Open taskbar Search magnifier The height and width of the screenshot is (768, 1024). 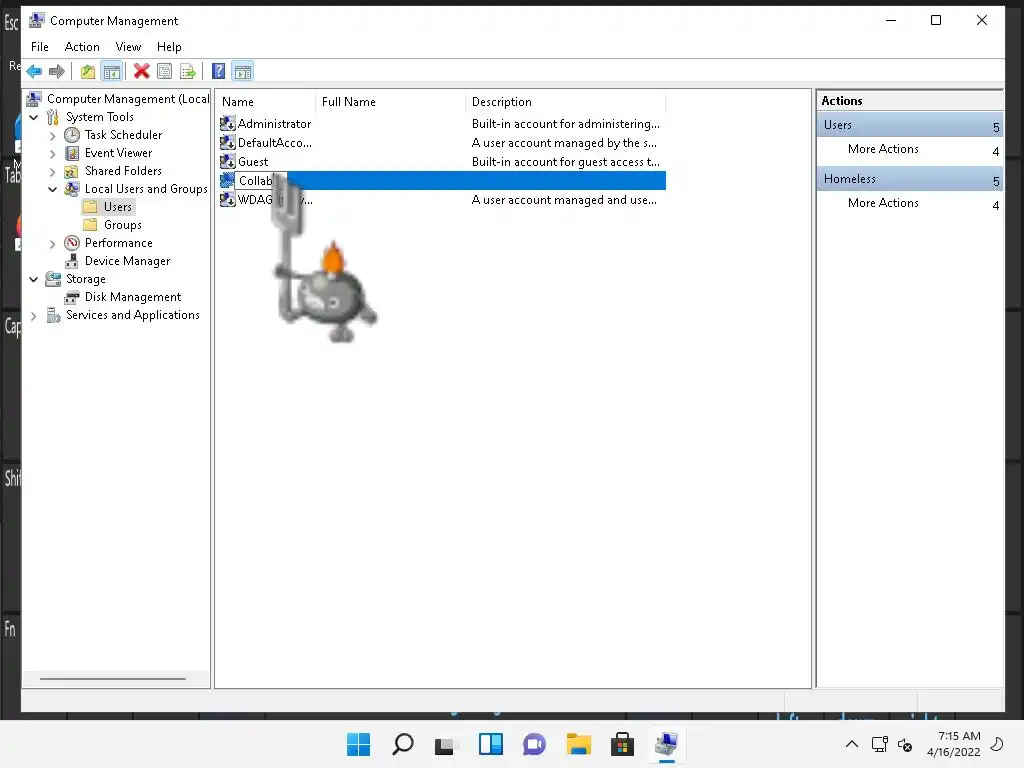coord(402,744)
